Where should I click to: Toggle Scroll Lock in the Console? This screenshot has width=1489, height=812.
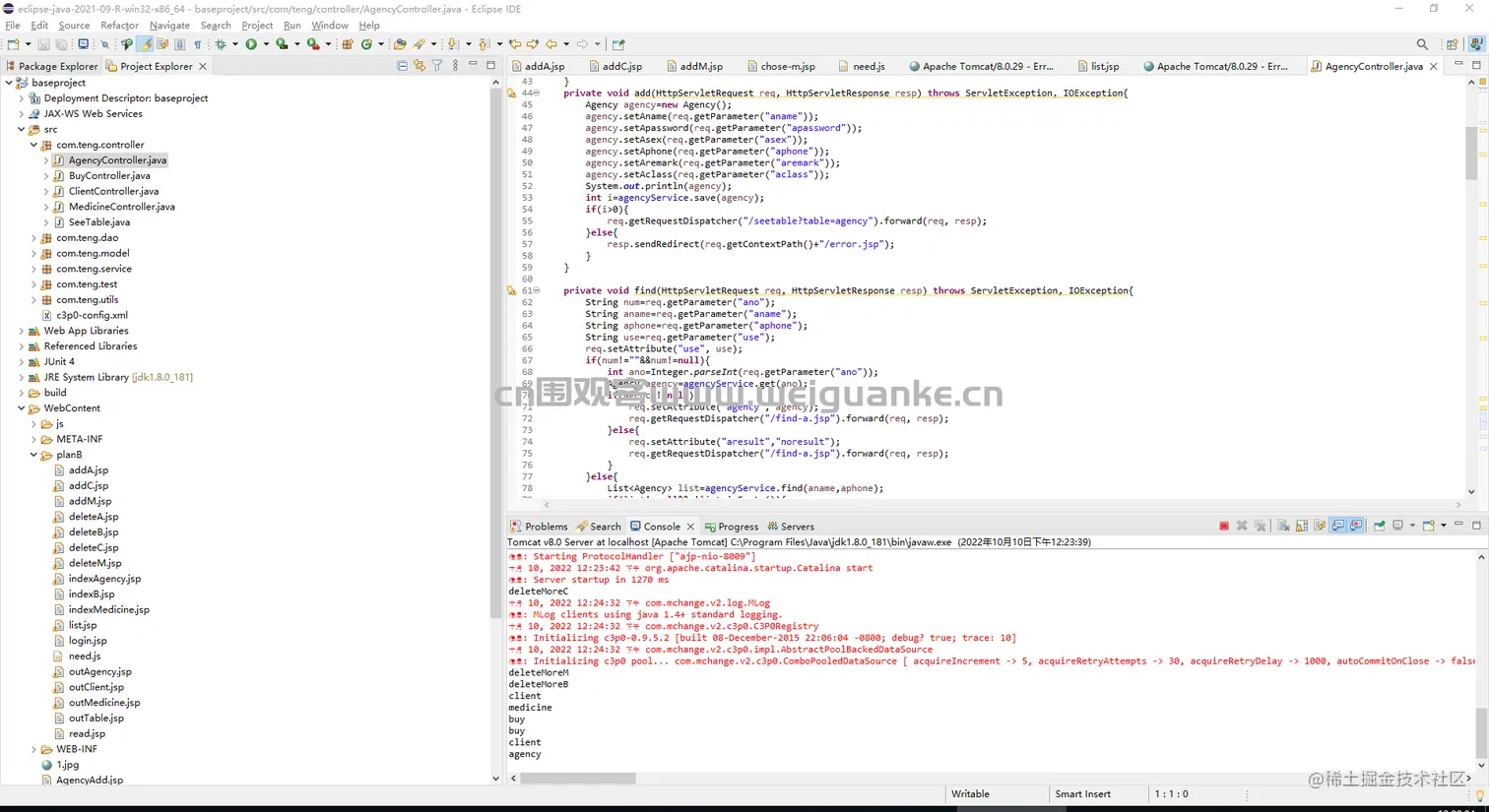point(1301,526)
